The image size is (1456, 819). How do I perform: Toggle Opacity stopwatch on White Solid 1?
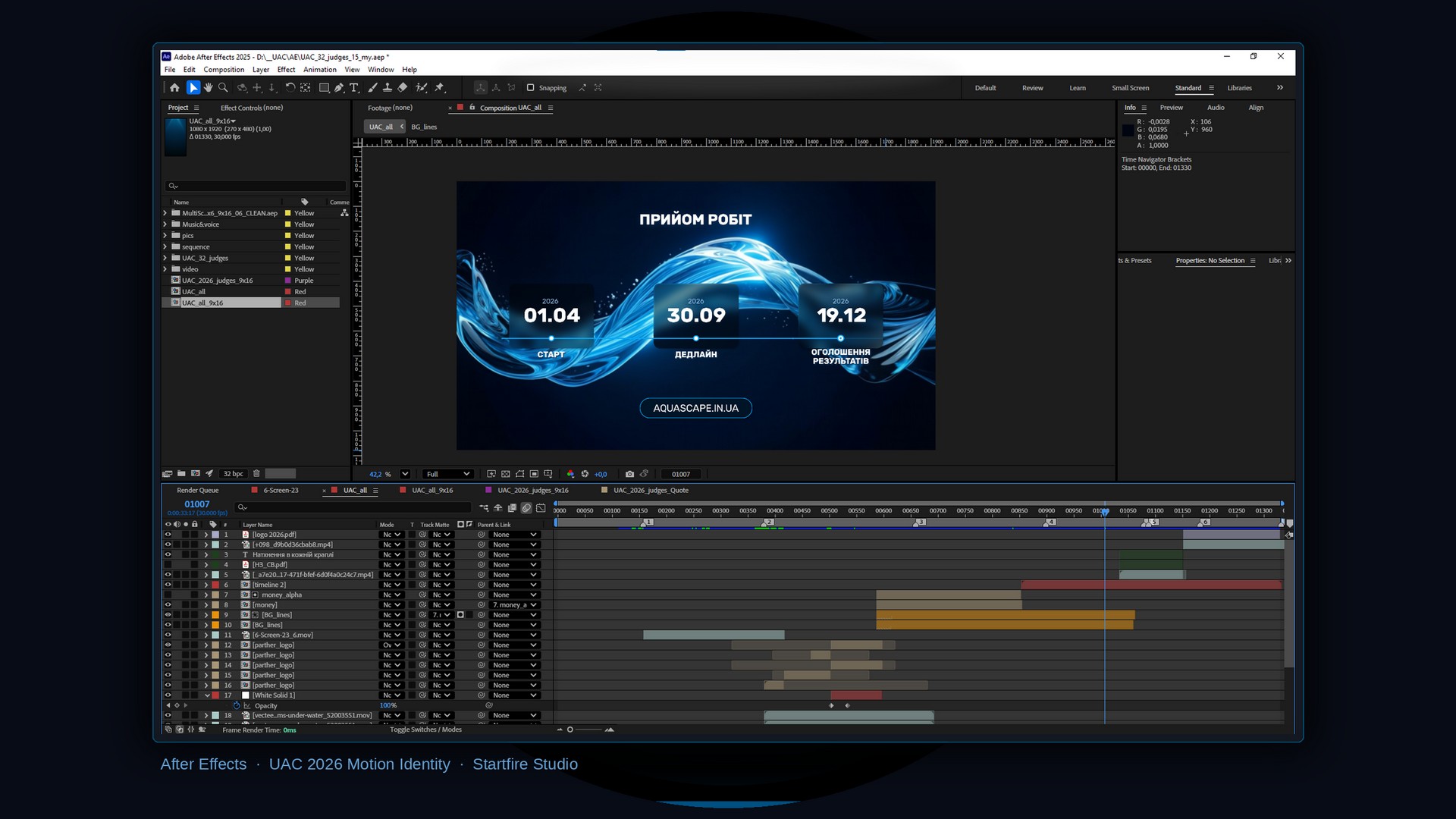pos(237,705)
